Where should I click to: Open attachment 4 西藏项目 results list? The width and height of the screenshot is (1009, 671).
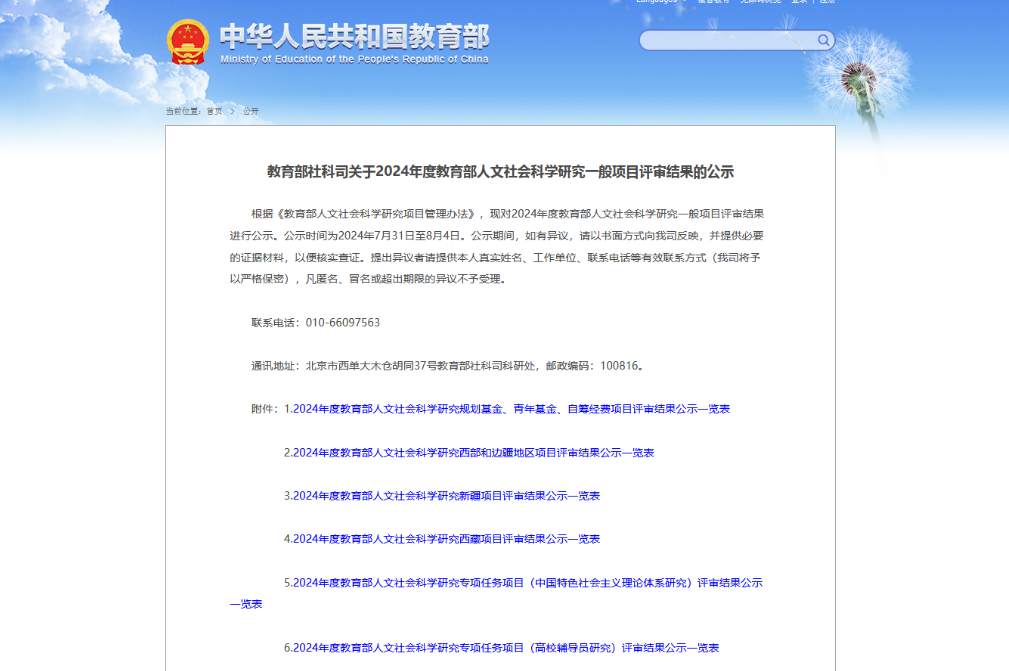(442, 538)
